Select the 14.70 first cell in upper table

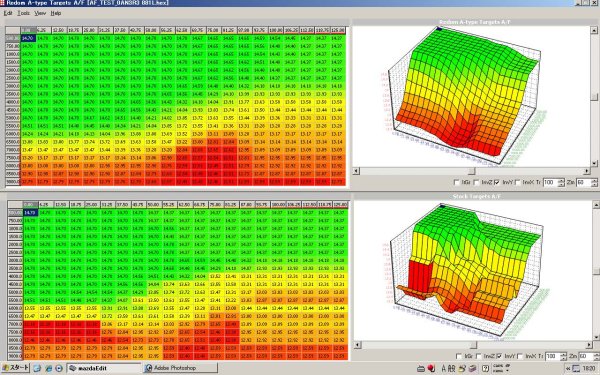point(28,38)
